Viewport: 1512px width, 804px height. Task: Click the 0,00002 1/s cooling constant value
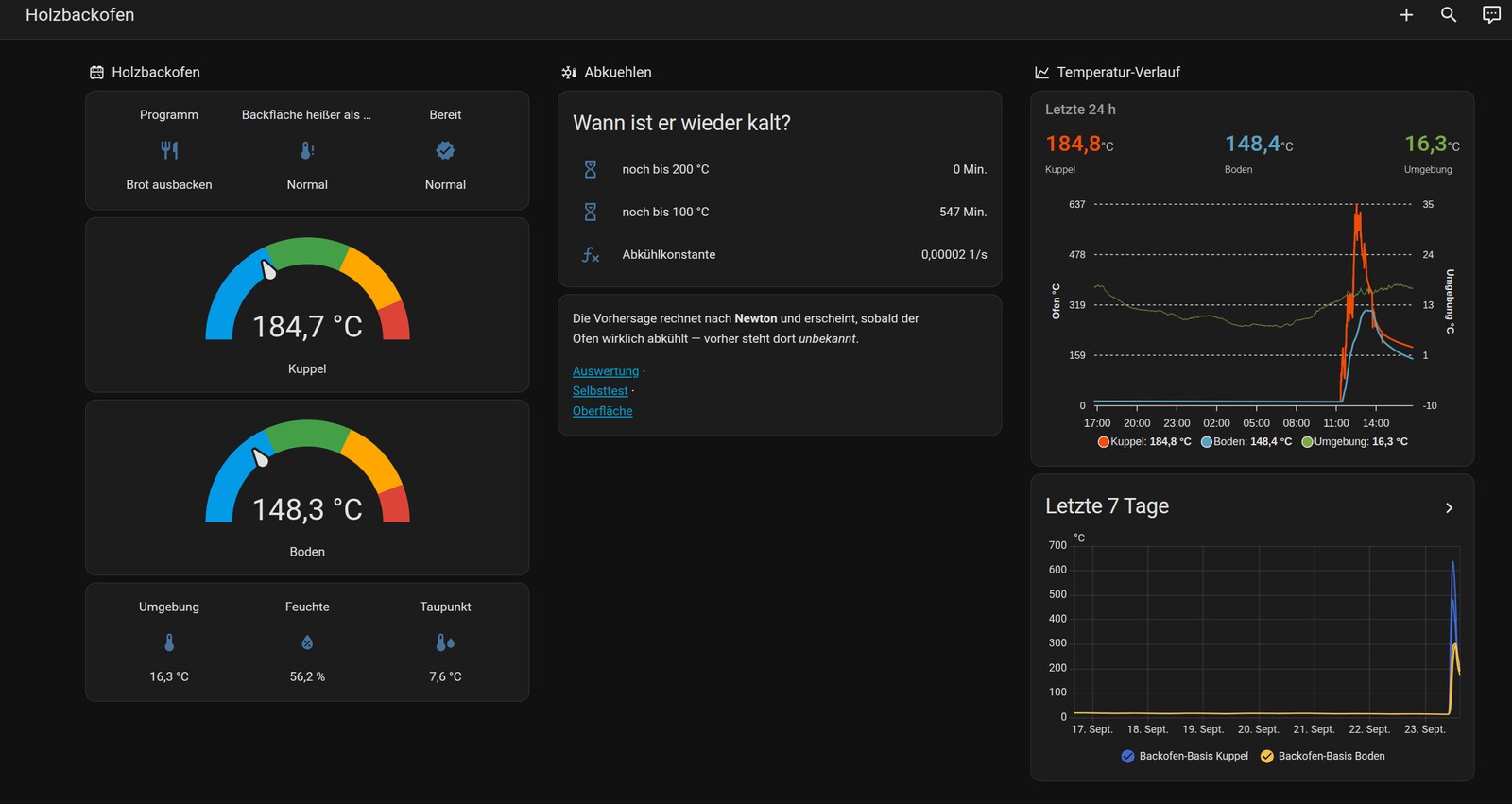tap(954, 255)
